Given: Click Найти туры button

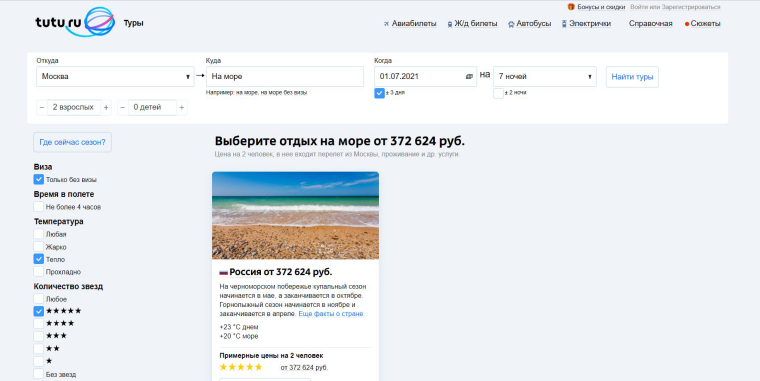Looking at the screenshot, I should click(x=632, y=77).
